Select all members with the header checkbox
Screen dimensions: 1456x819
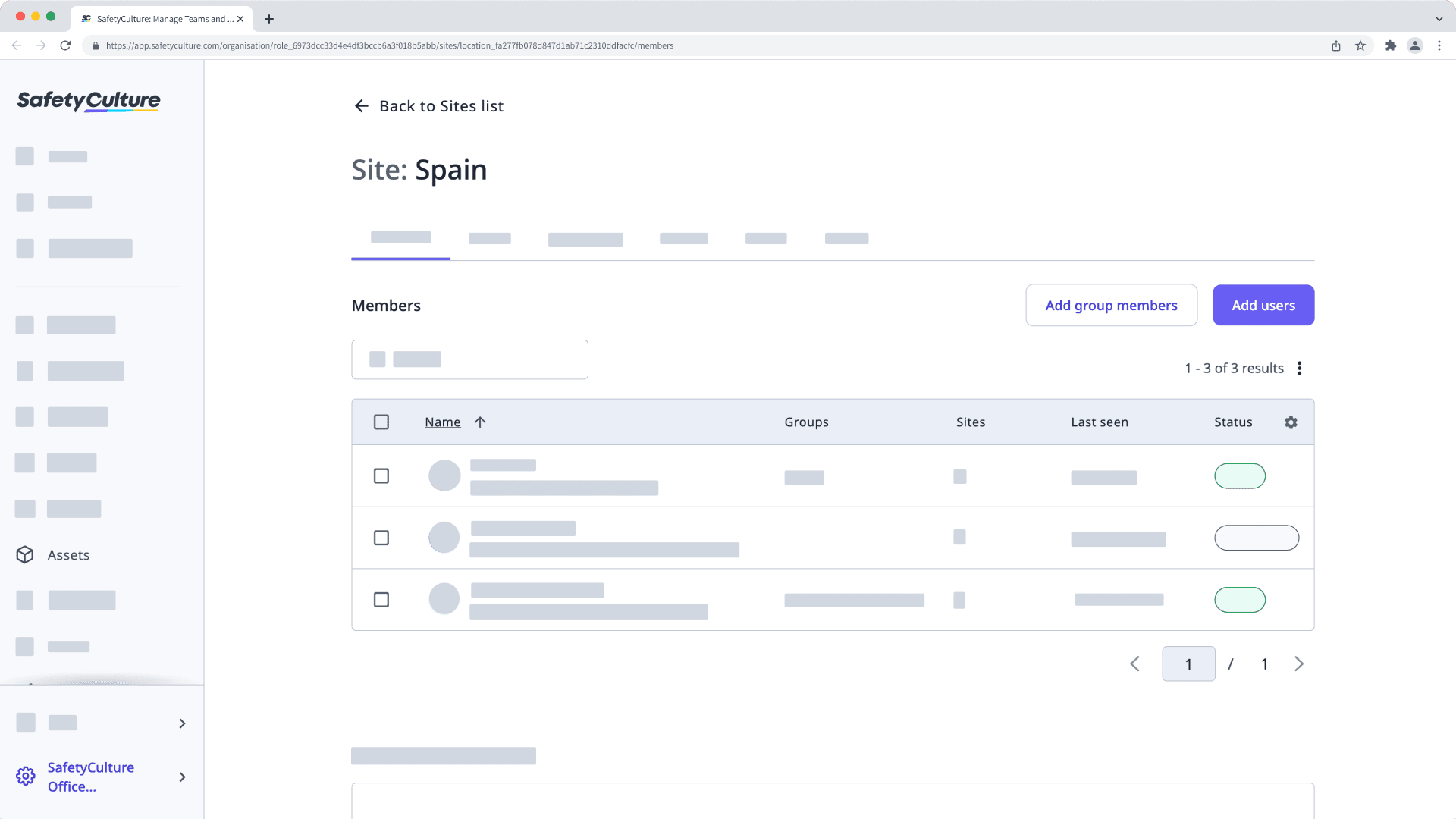tap(381, 422)
